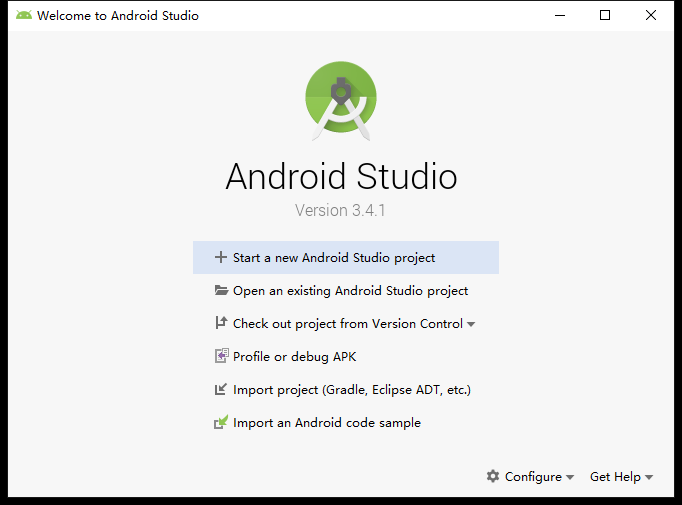Screen dimensions: 682x505
Task: Select Profile or debug APK
Action: click(x=294, y=356)
